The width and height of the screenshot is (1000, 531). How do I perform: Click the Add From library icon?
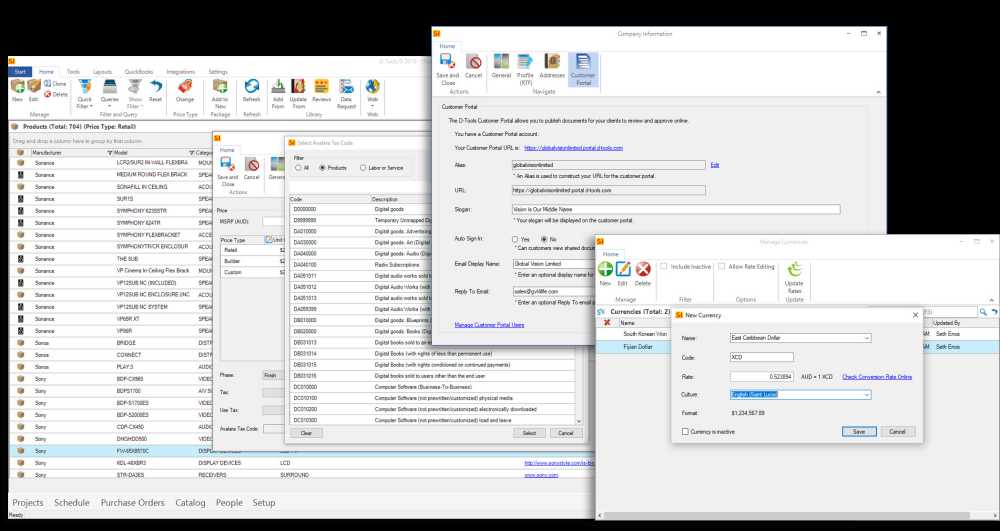[278, 87]
